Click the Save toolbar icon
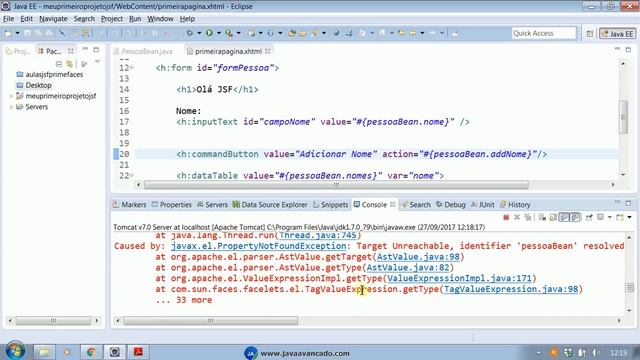This screenshot has width=640, height=360. 28,33
